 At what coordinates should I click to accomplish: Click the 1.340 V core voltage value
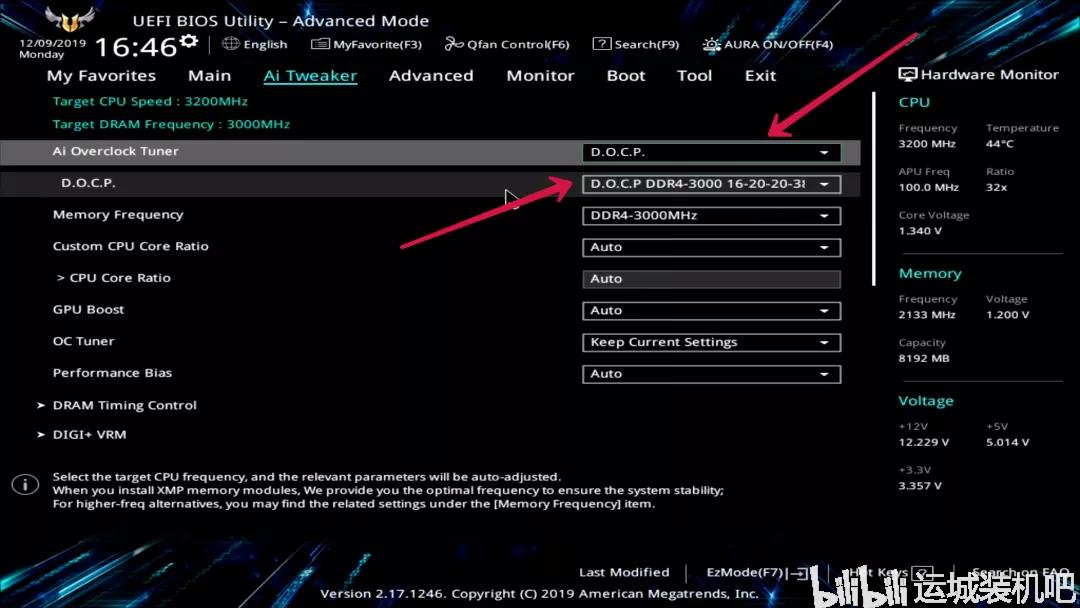pos(920,231)
